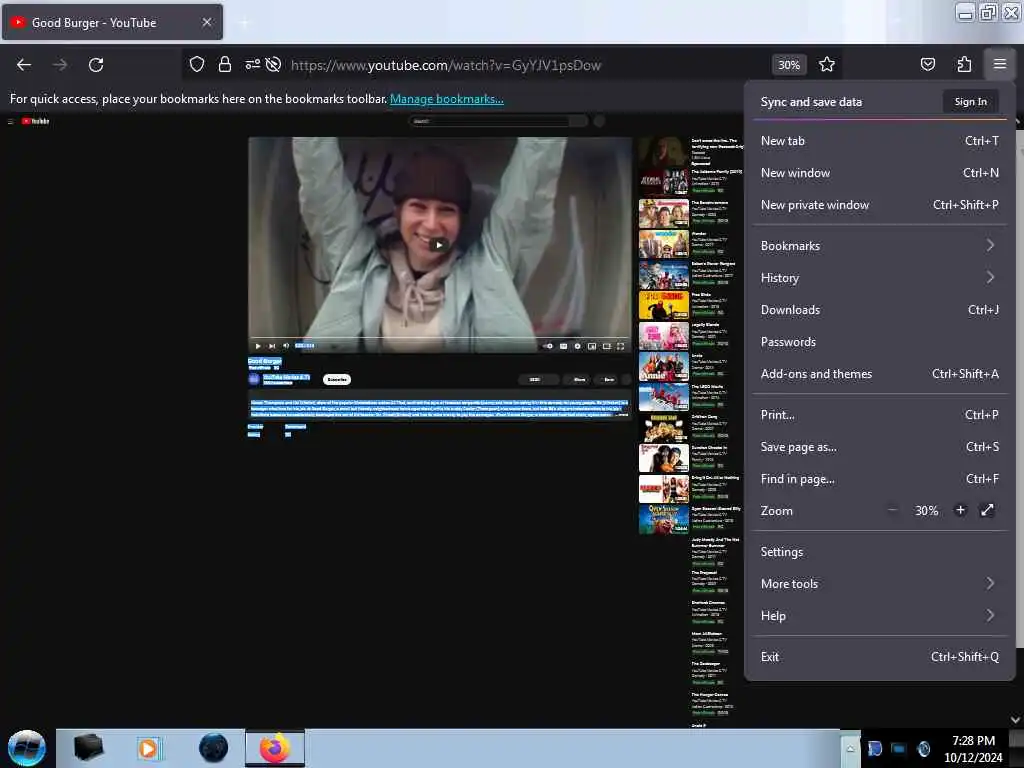Click the large play button on video

tap(440, 245)
